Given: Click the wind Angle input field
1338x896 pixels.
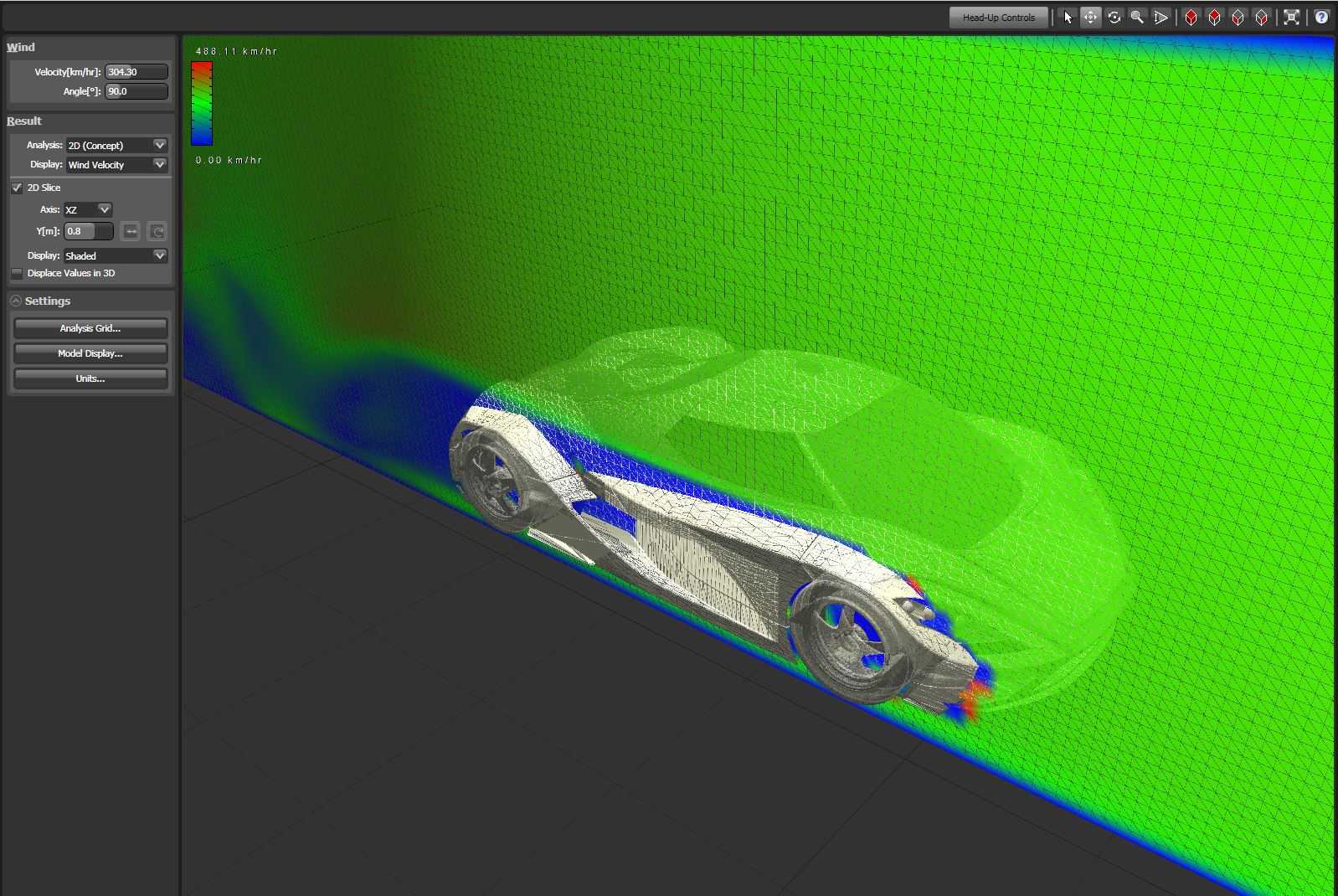Looking at the screenshot, I should click(136, 91).
